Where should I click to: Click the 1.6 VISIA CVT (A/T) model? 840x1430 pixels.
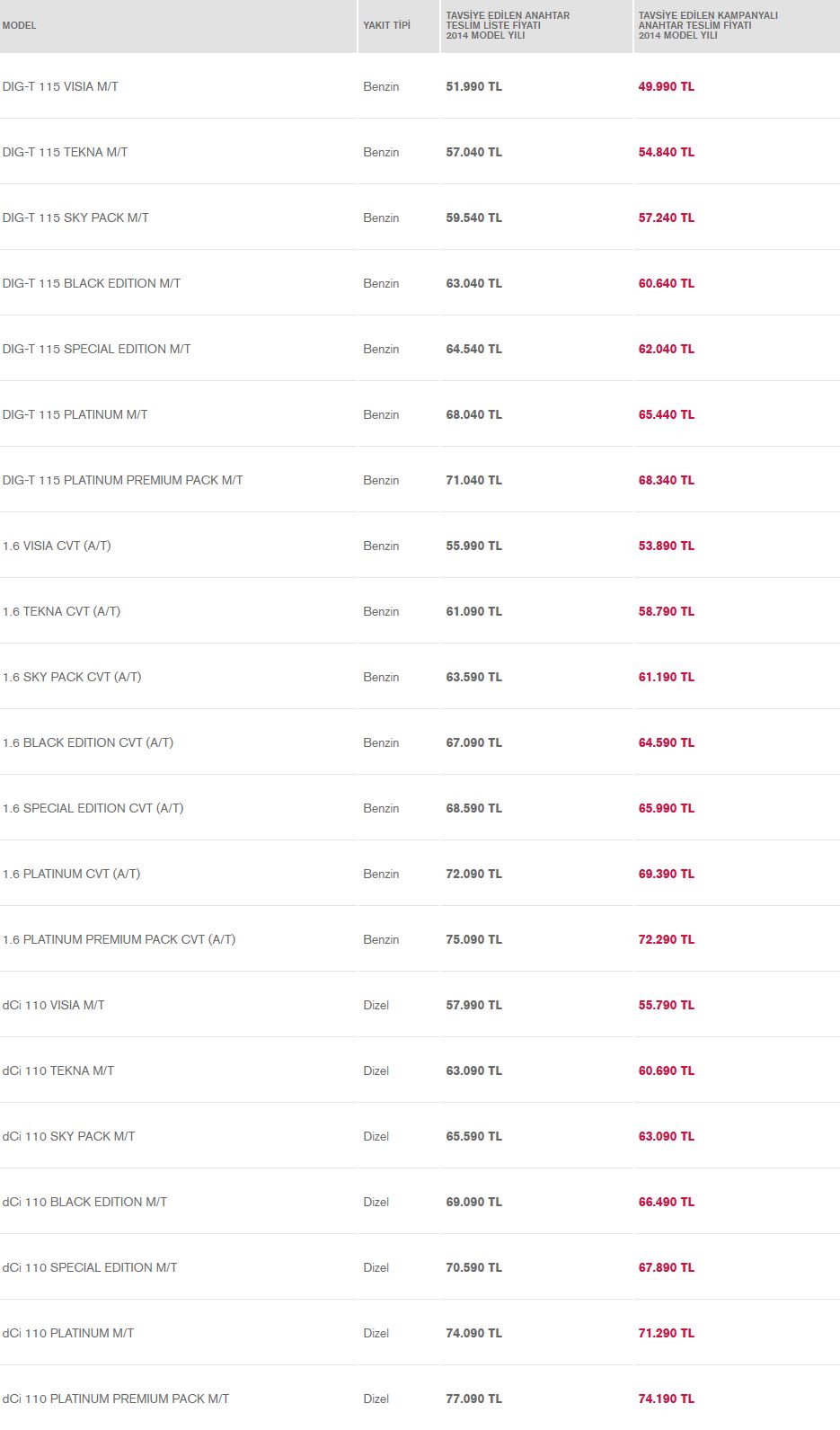click(57, 546)
